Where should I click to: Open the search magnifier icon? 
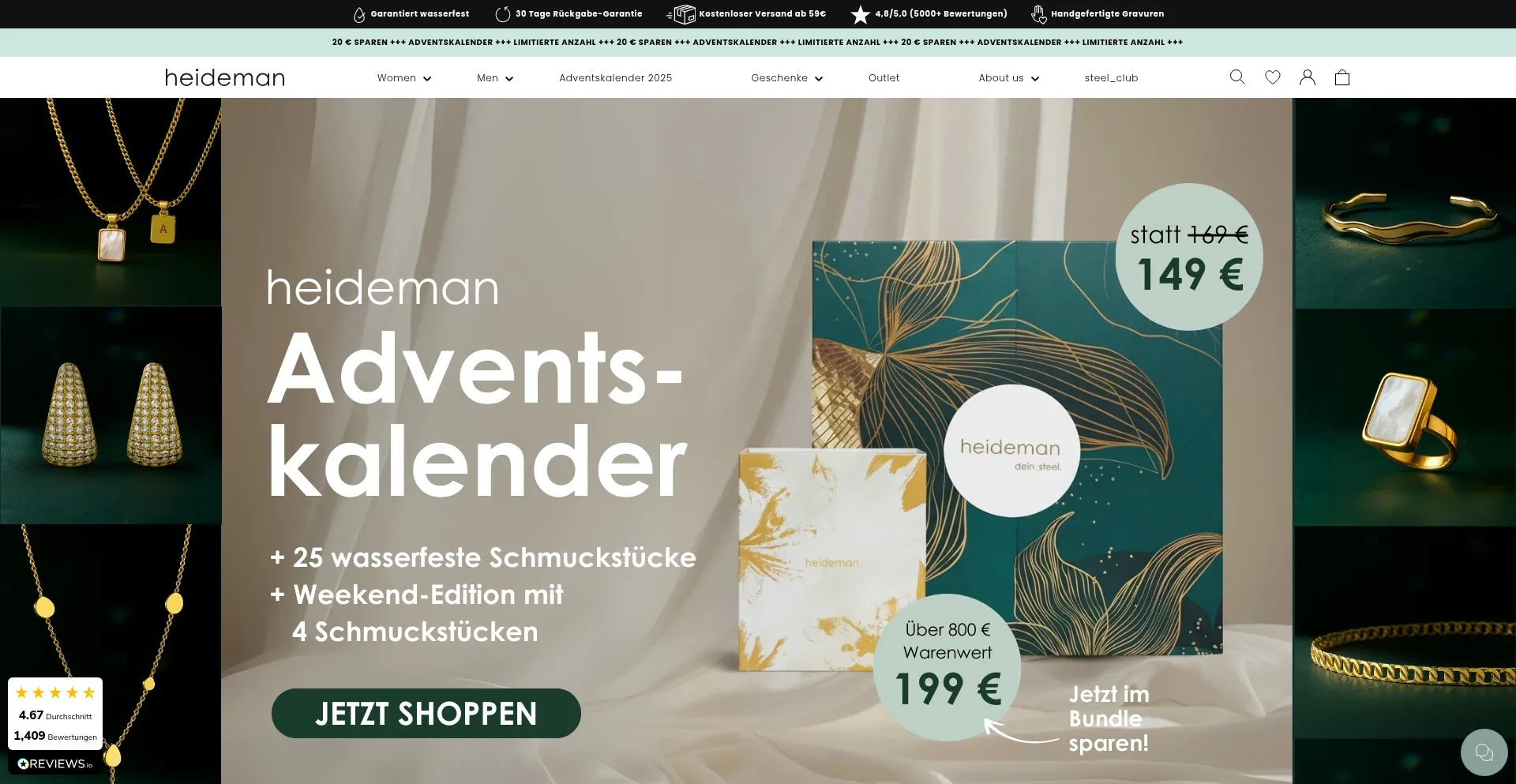click(1237, 77)
